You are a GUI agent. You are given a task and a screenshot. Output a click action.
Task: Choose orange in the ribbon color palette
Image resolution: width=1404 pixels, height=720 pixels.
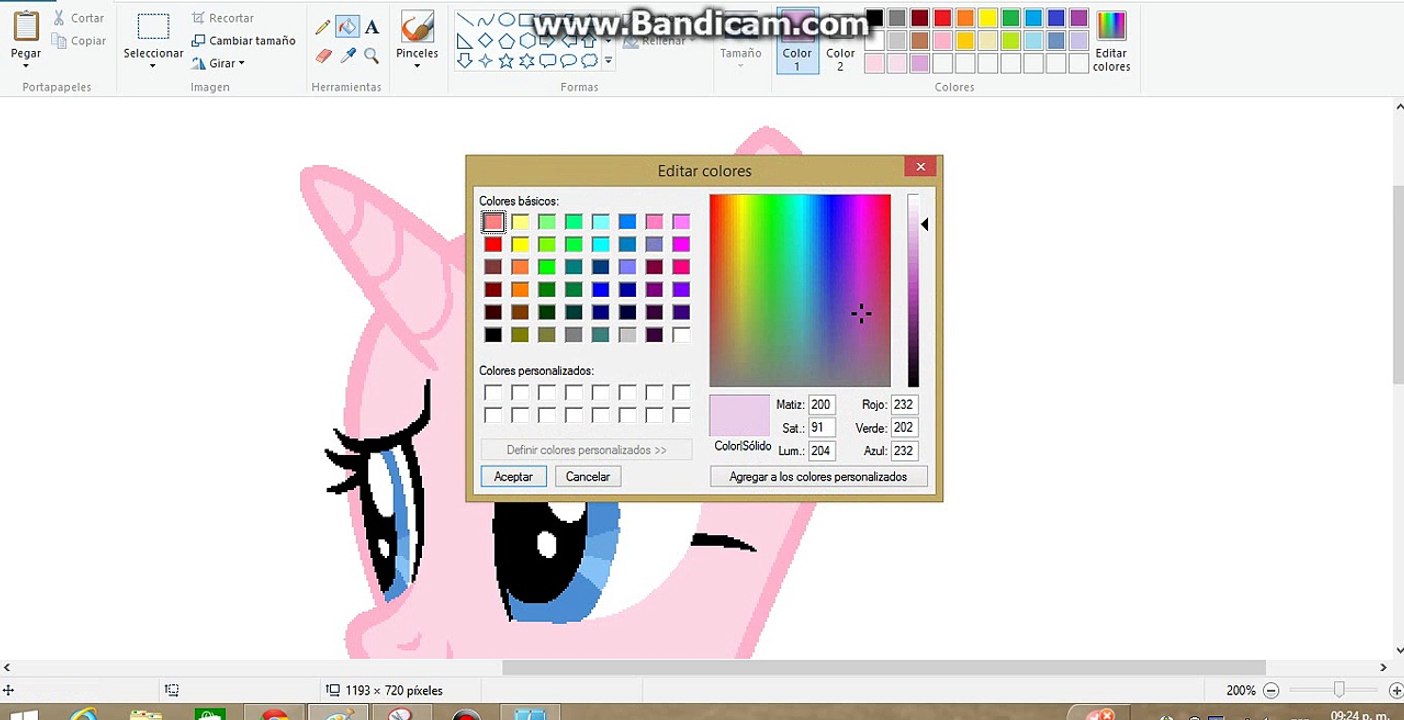click(x=965, y=18)
